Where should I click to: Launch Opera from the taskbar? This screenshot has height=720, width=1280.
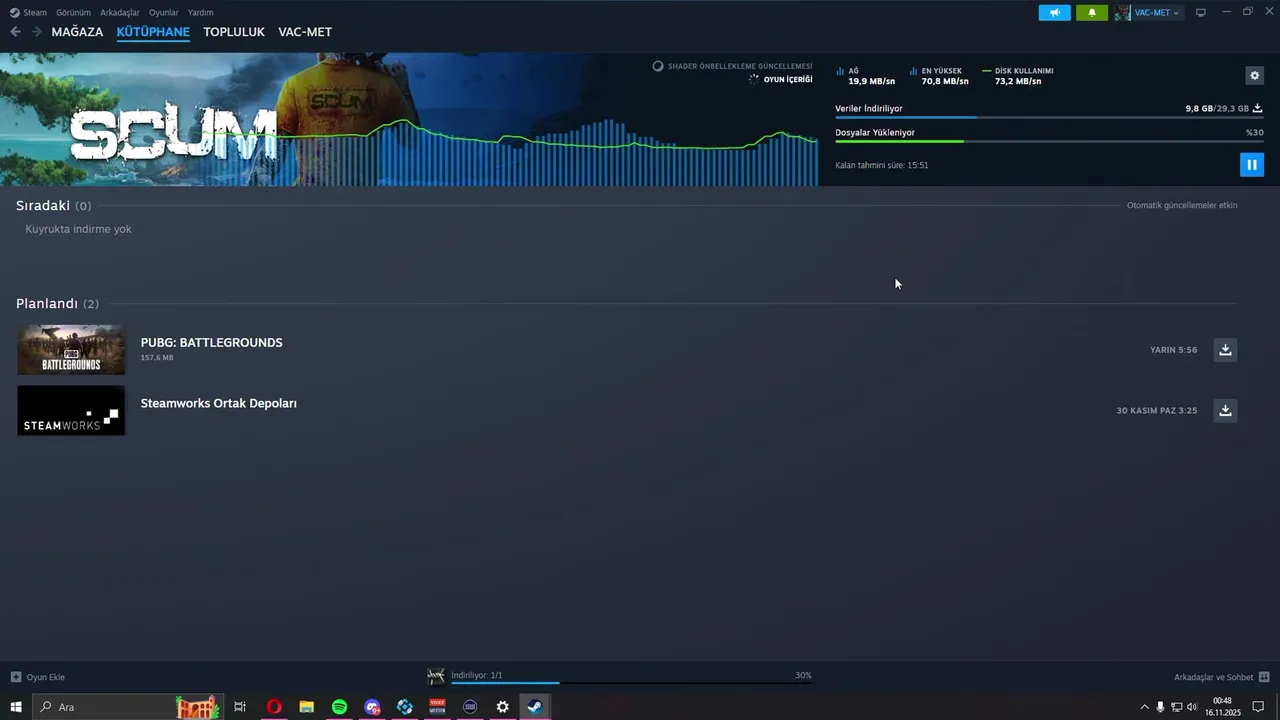[274, 707]
